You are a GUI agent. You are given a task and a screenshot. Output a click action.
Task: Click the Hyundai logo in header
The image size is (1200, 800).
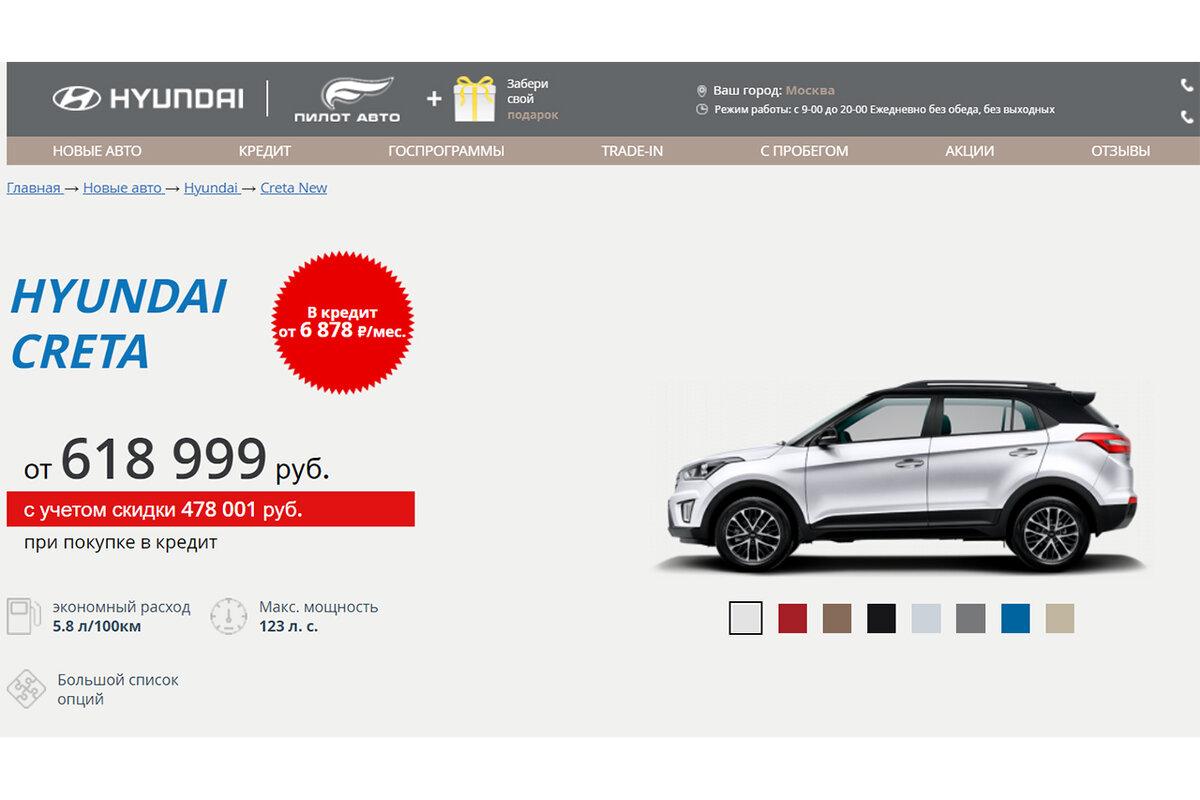pos(147,98)
